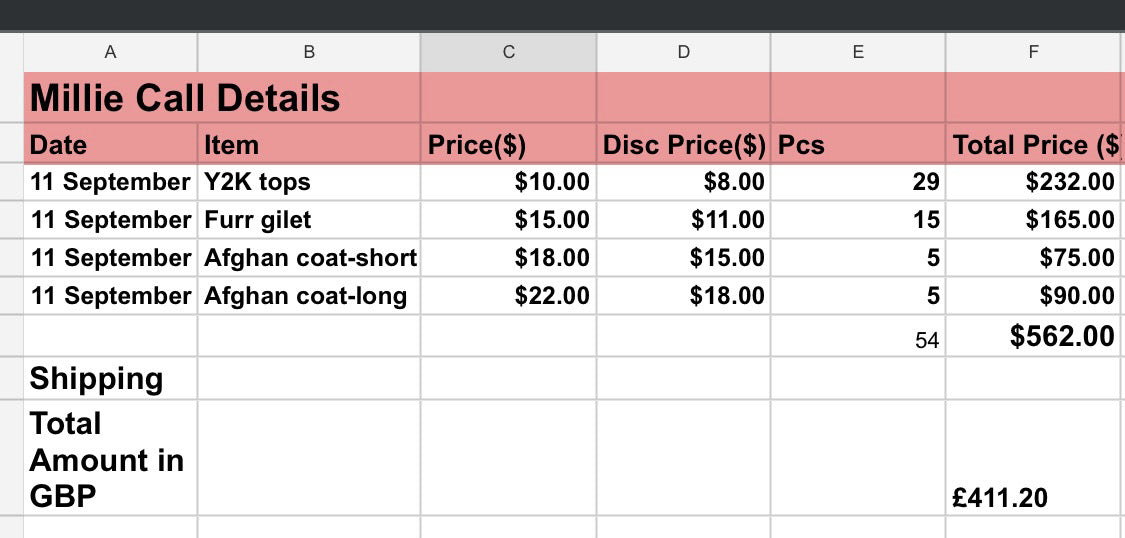Select the Total Amount in GBP cell
The height and width of the screenshot is (538, 1125).
tap(110, 458)
